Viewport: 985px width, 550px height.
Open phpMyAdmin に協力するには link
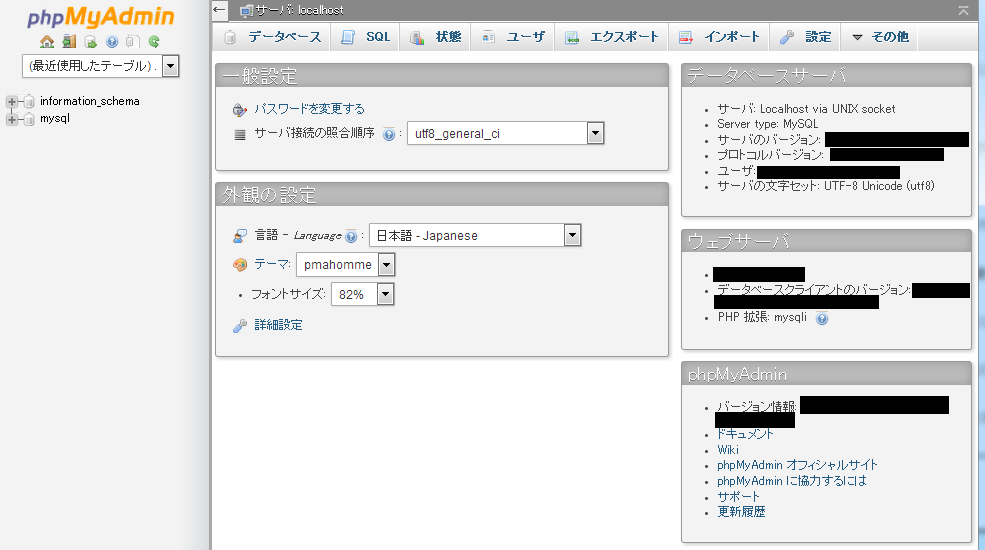click(792, 481)
